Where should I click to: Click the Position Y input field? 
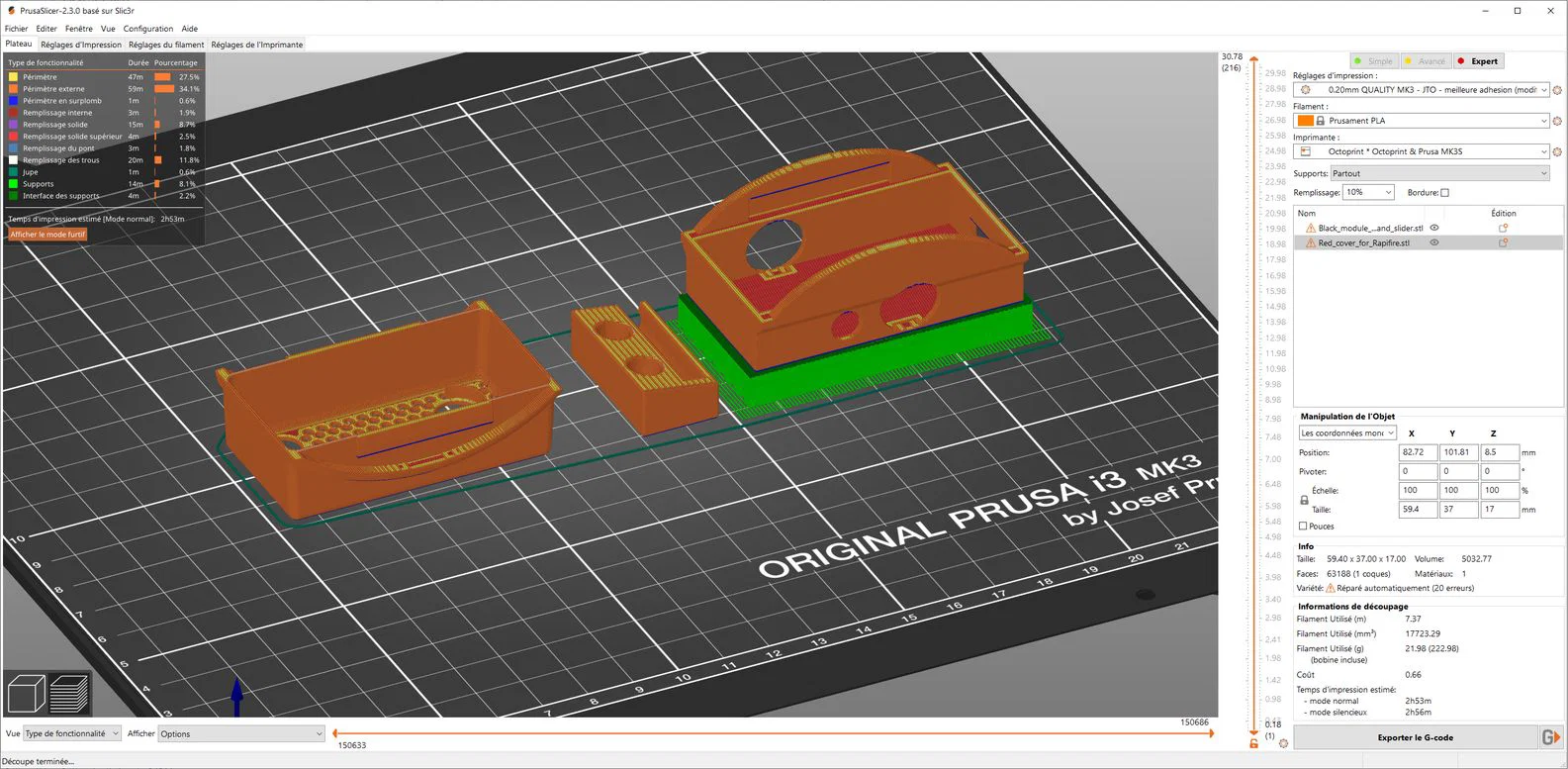point(1458,452)
